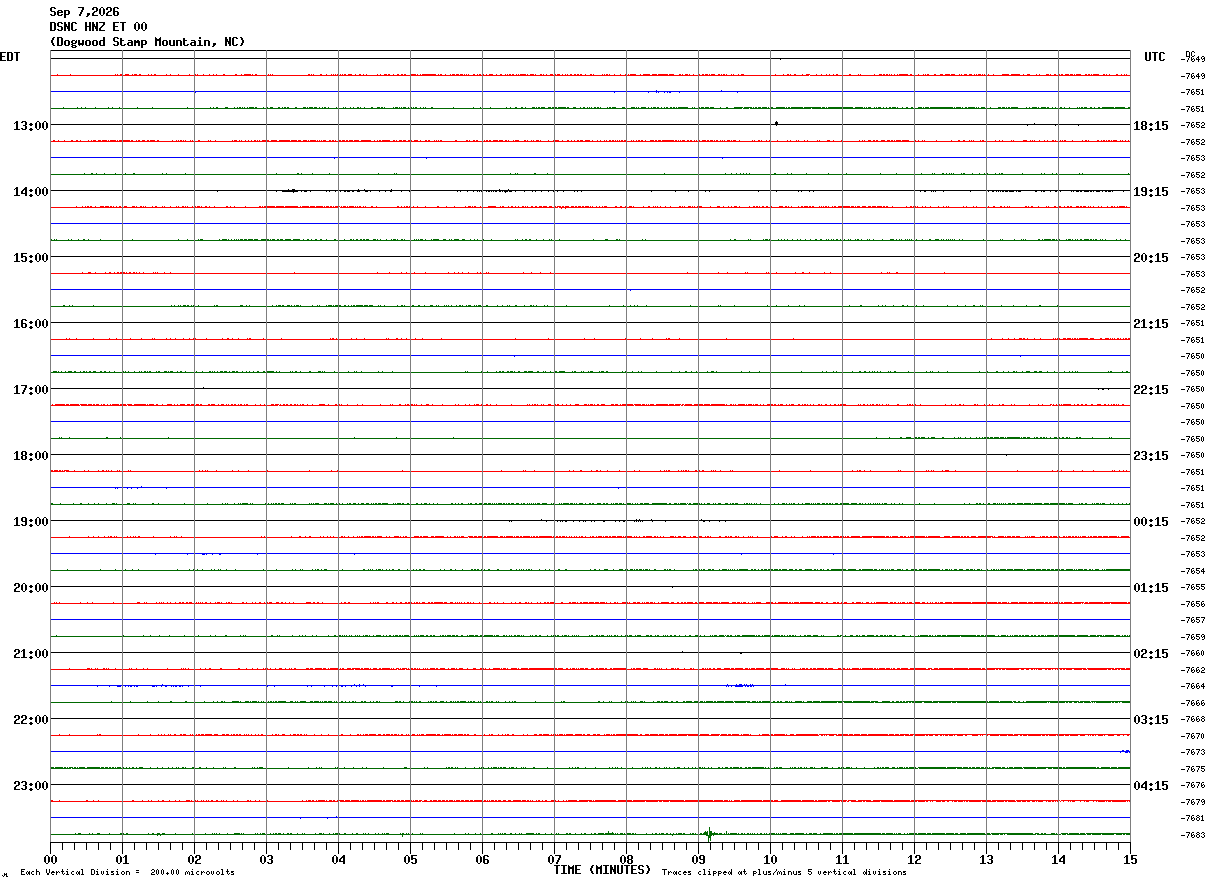Click the DSNC HNZ ET 00 station code
1210x886 pixels.
click(98, 27)
